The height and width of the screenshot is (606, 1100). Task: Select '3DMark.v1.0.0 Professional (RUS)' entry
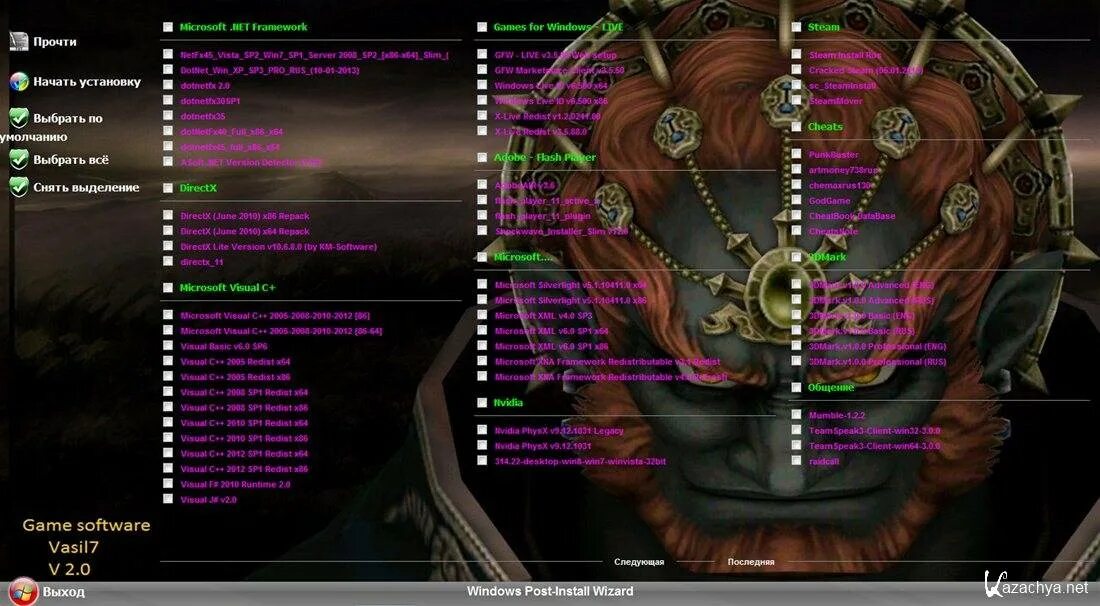coord(877,362)
